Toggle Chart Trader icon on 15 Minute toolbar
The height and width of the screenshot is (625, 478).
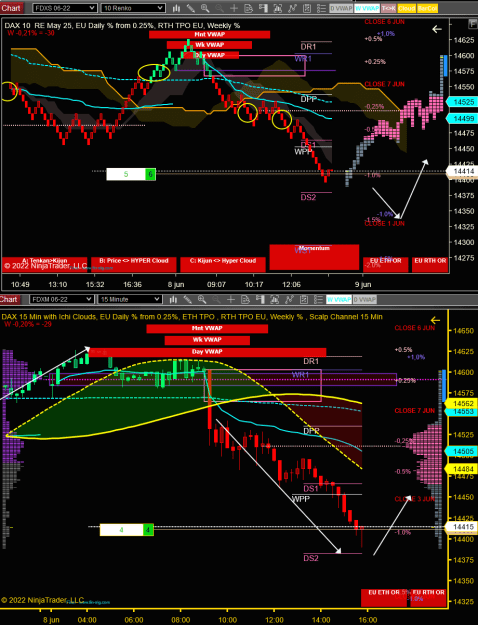pyautogui.click(x=260, y=299)
